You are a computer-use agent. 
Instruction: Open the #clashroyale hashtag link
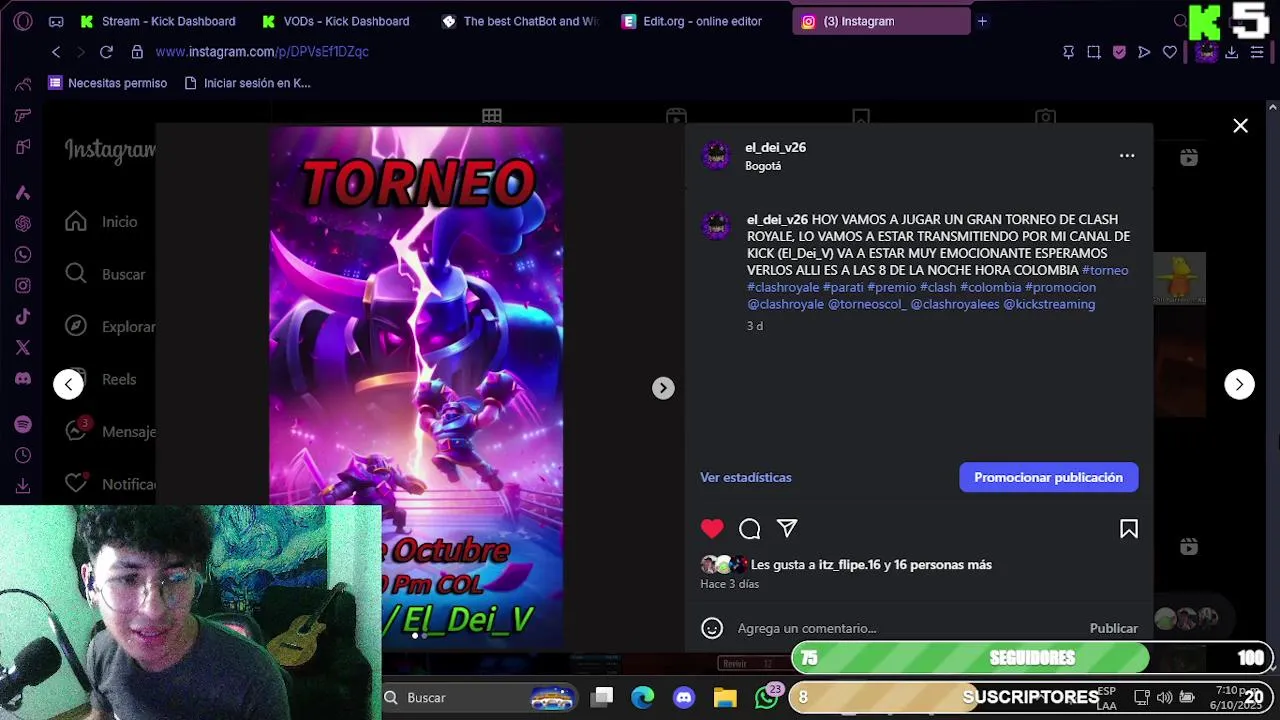pyautogui.click(x=783, y=287)
